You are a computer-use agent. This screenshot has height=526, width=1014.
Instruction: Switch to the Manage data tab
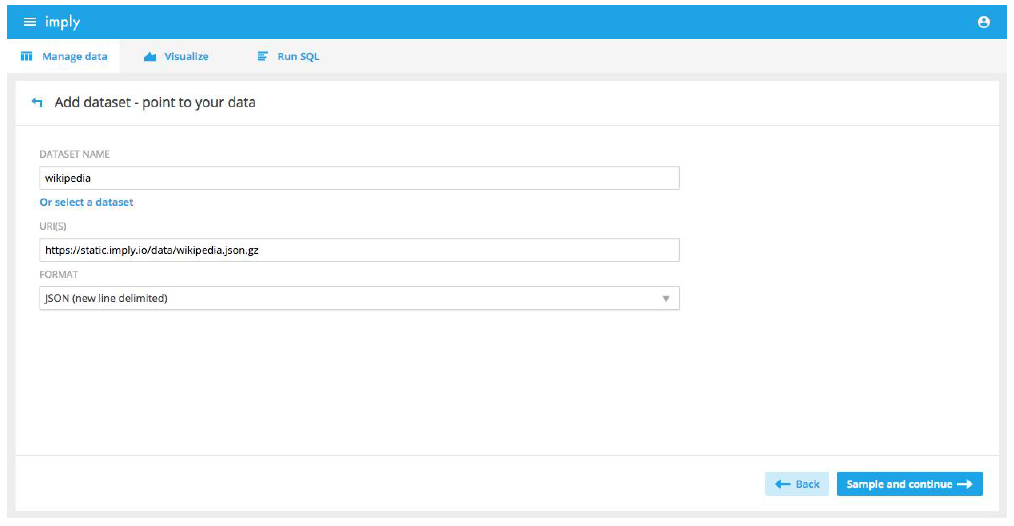coord(74,57)
